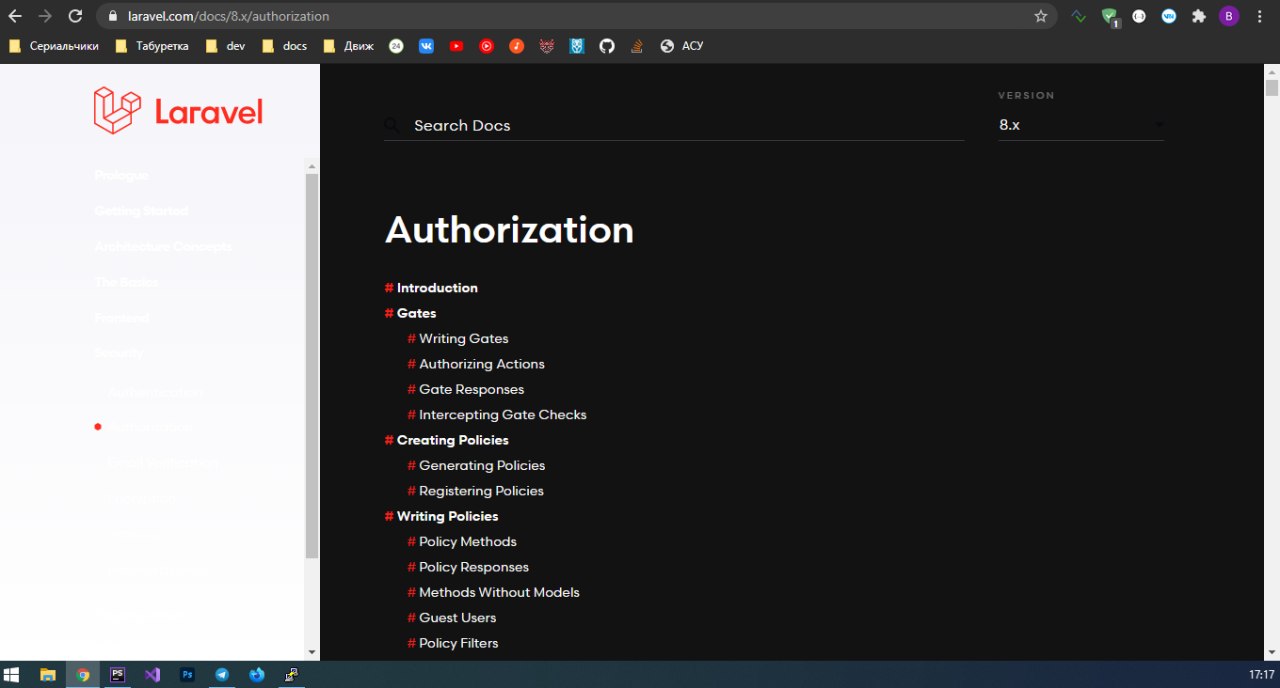
Task: Click the taskbar clock 17:17
Action: point(1262,675)
